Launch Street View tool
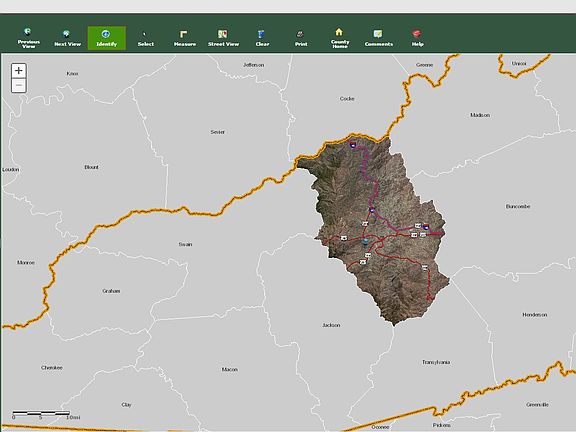Image resolution: width=576 pixels, height=432 pixels. coord(223,38)
